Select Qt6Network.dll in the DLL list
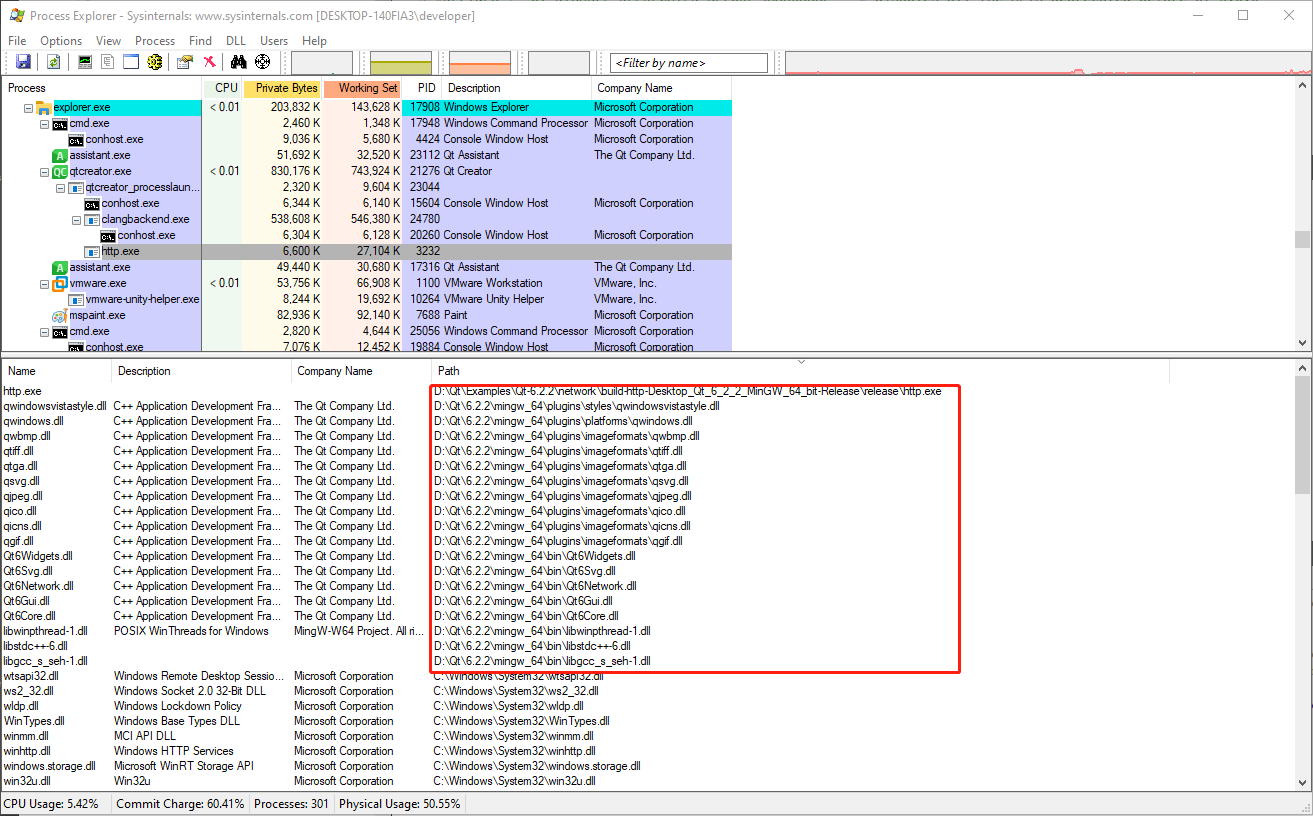Viewport: 1313px width, 816px height. point(38,585)
